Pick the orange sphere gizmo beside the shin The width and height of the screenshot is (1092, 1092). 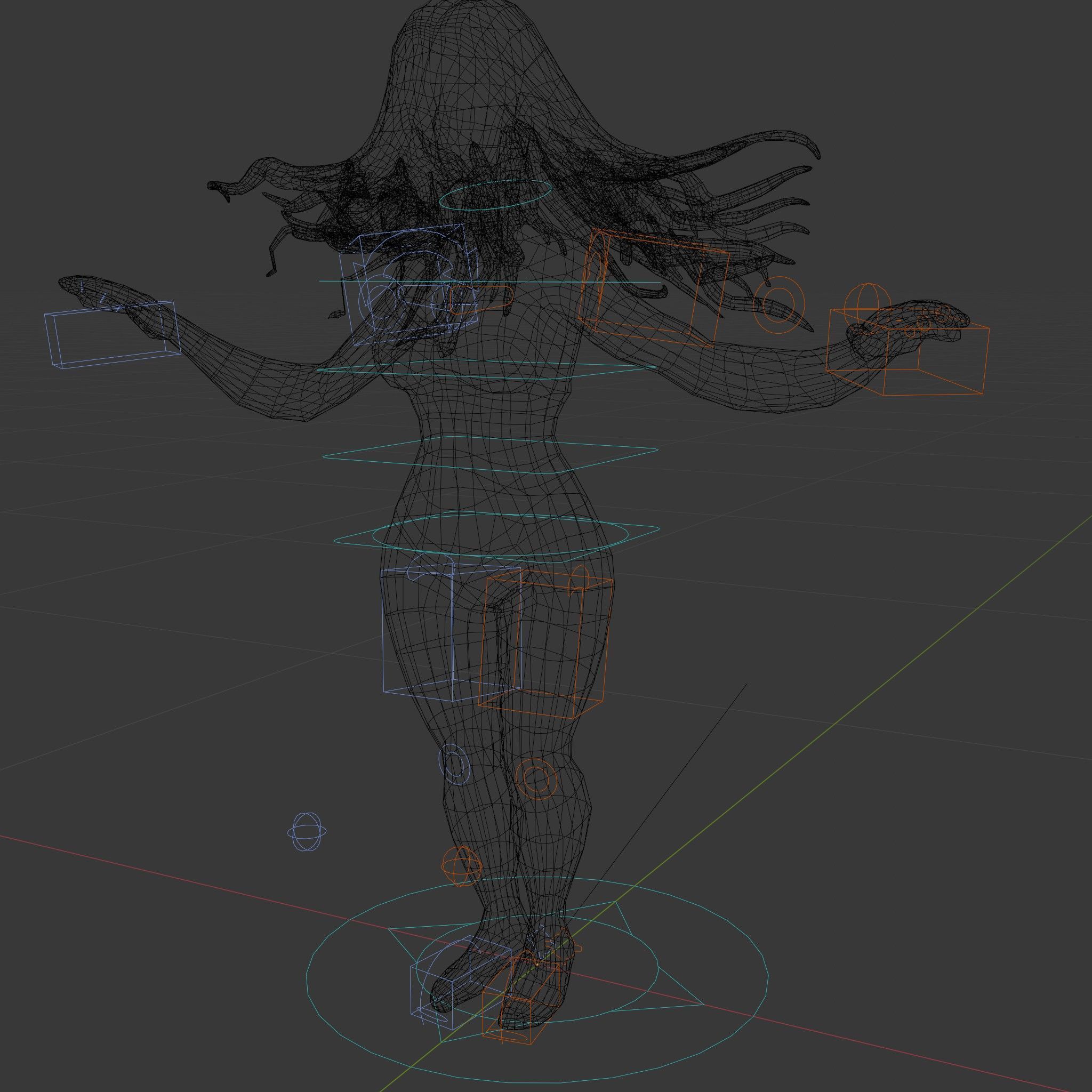(461, 866)
